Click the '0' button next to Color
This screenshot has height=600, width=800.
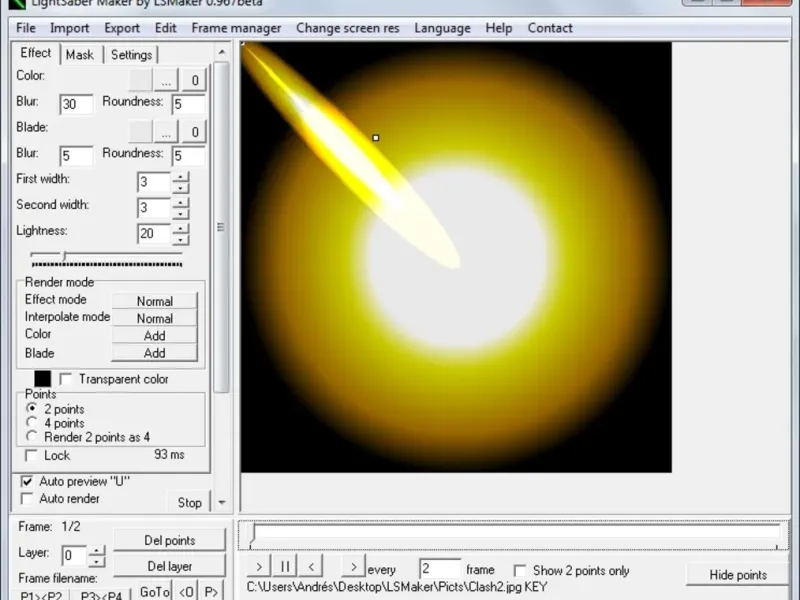click(x=194, y=80)
